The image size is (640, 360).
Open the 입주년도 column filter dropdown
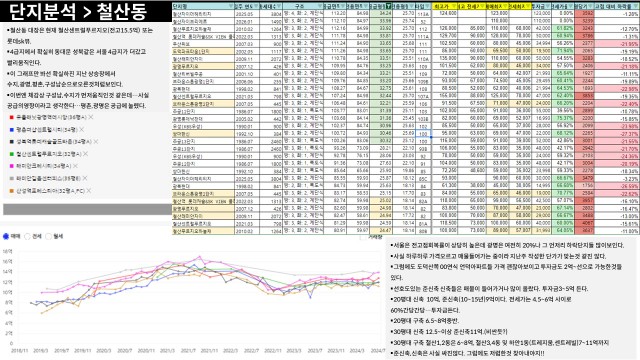point(256,6)
